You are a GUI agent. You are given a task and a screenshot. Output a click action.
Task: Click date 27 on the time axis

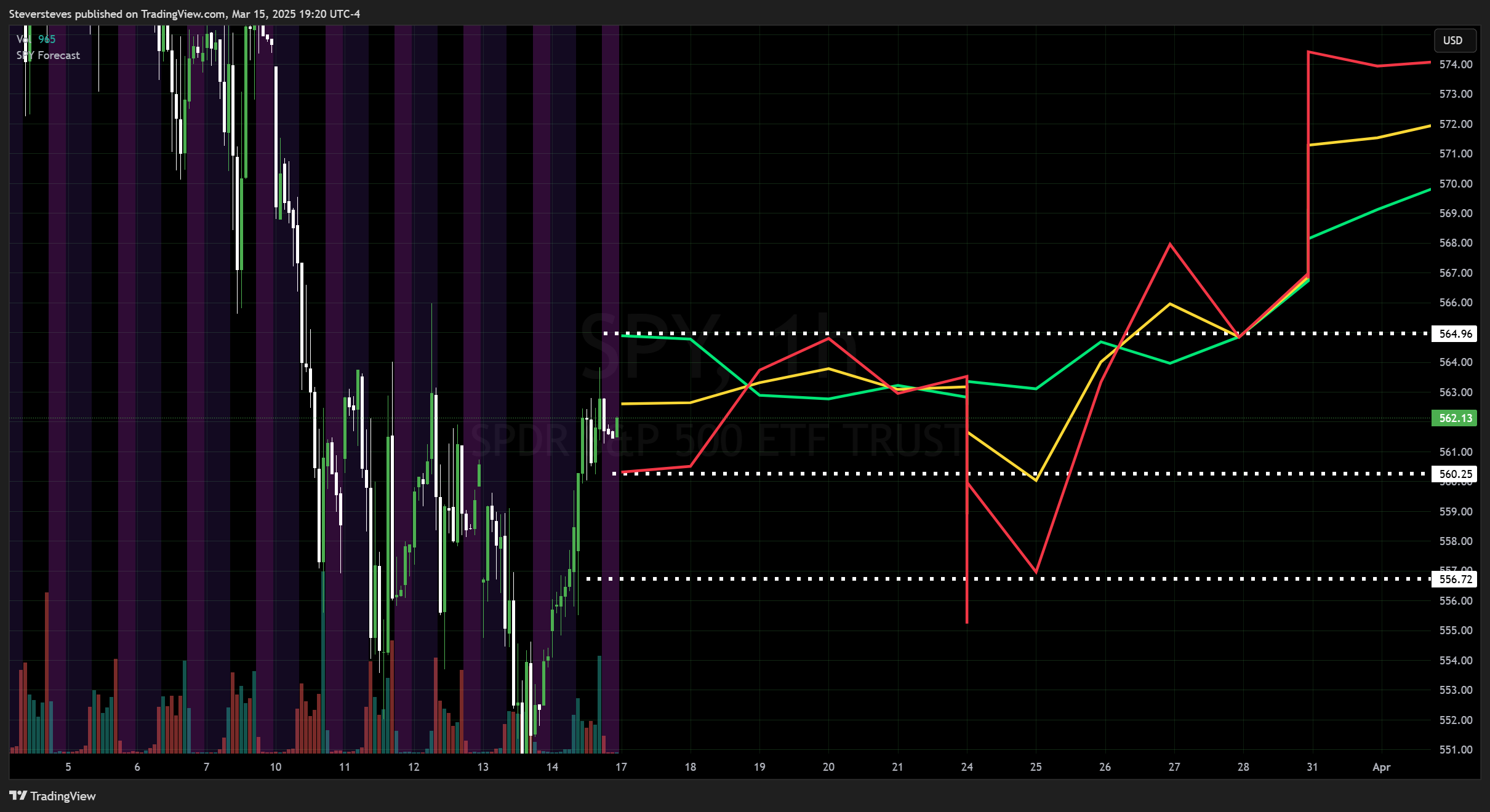pyautogui.click(x=1174, y=766)
